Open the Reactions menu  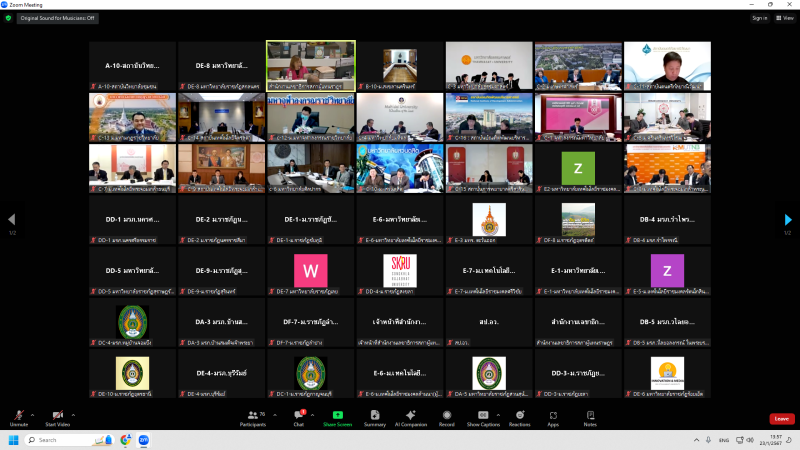coord(519,416)
